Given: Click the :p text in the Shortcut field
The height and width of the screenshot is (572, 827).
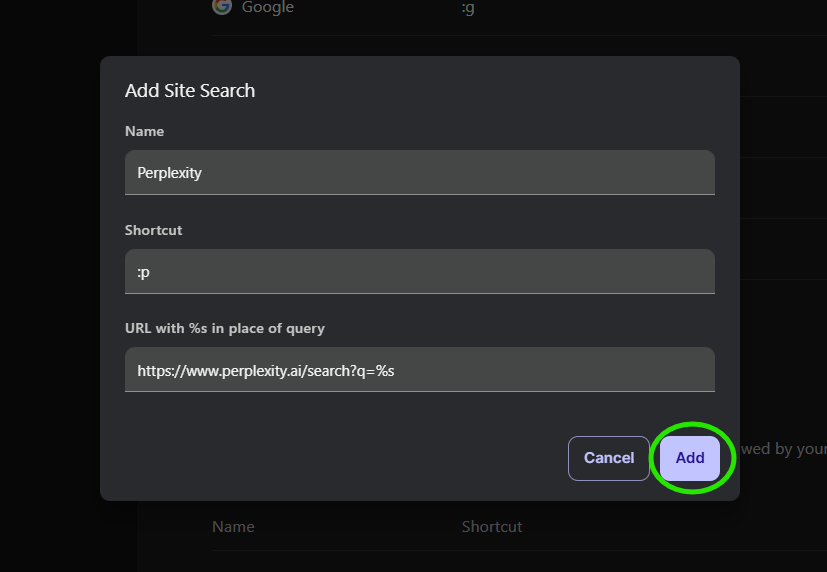Looking at the screenshot, I should pos(143,272).
